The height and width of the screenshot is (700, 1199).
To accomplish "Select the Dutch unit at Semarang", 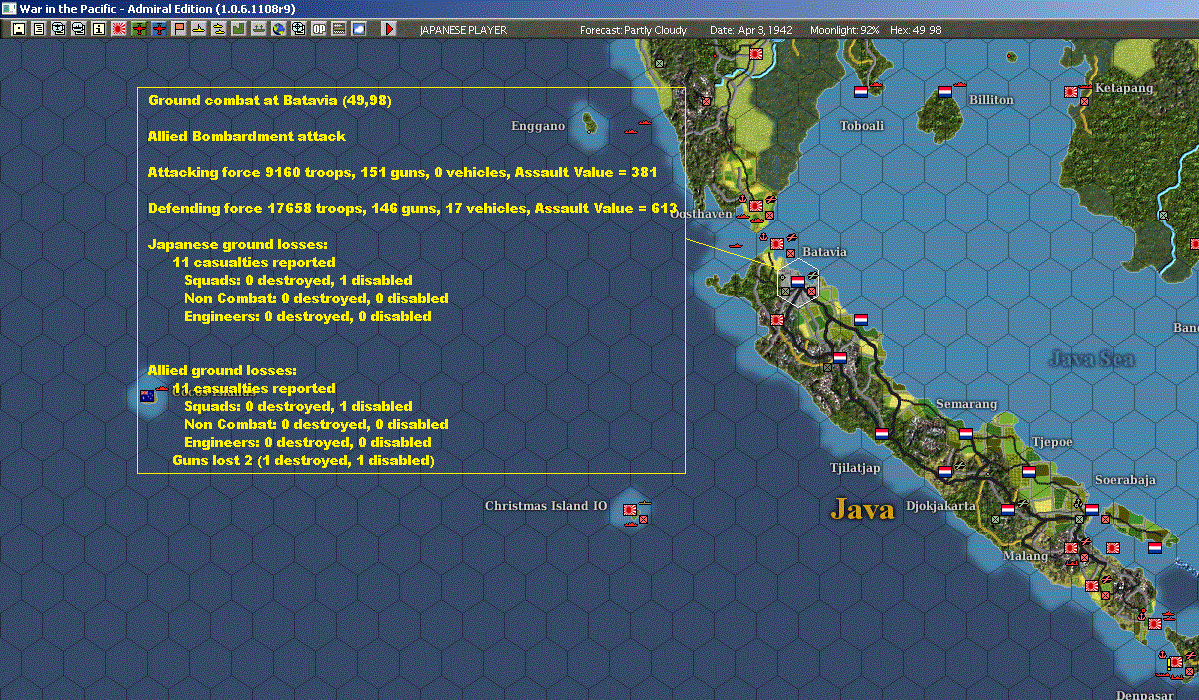I will [966, 434].
